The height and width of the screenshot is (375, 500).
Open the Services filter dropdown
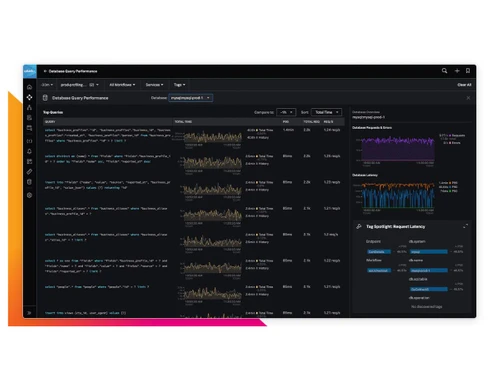pos(154,85)
